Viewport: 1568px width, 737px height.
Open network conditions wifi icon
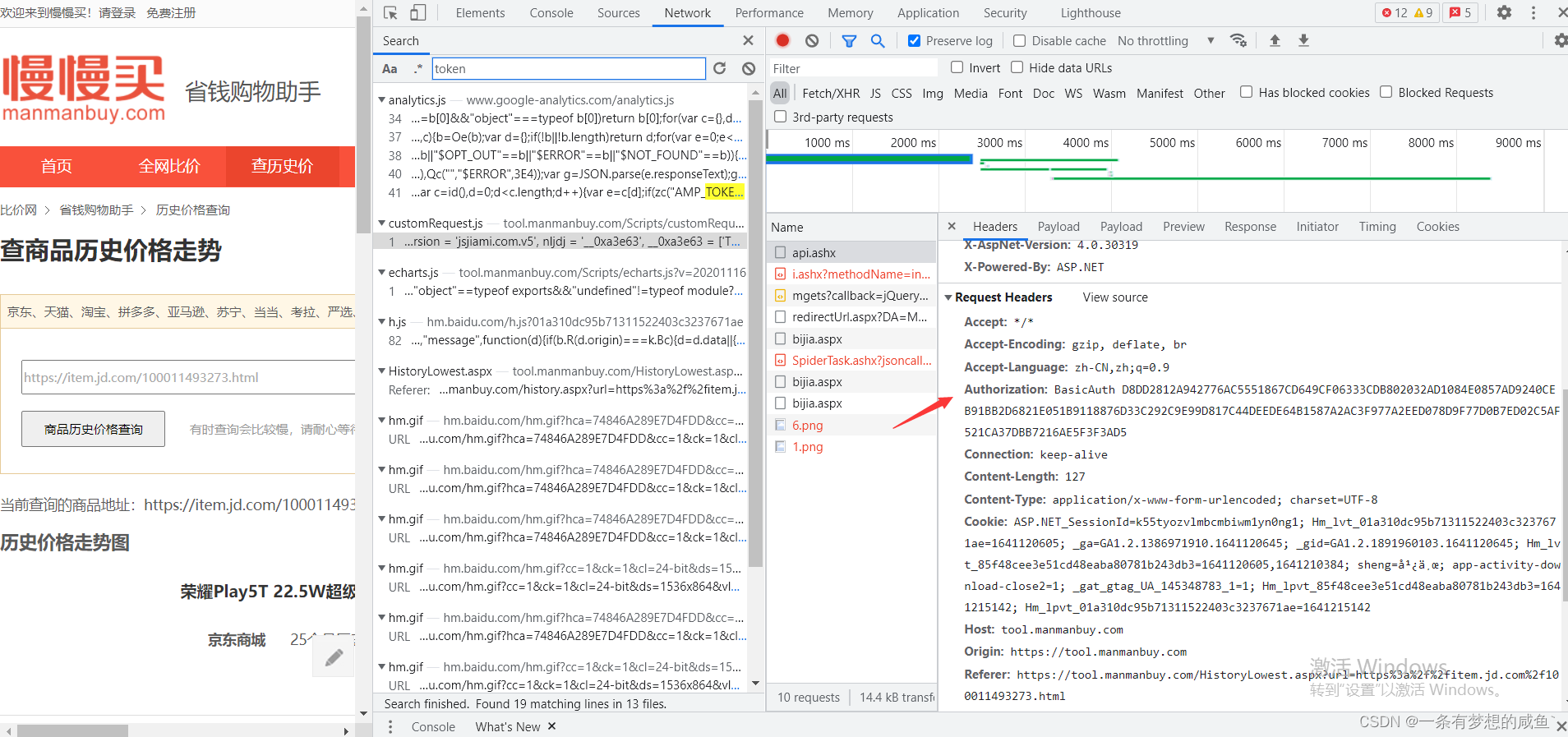(1238, 40)
